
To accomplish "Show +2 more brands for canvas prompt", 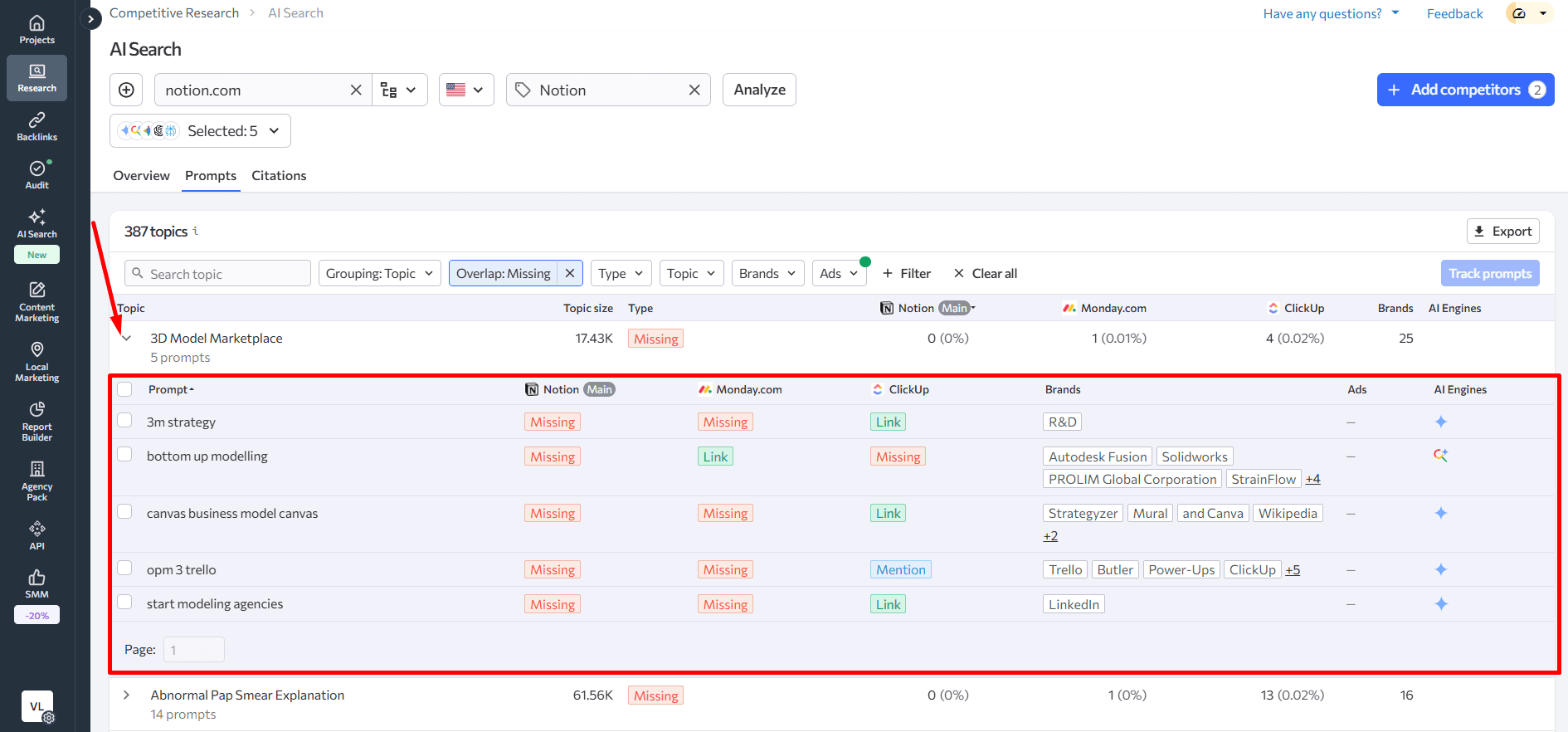I will pos(1050,536).
